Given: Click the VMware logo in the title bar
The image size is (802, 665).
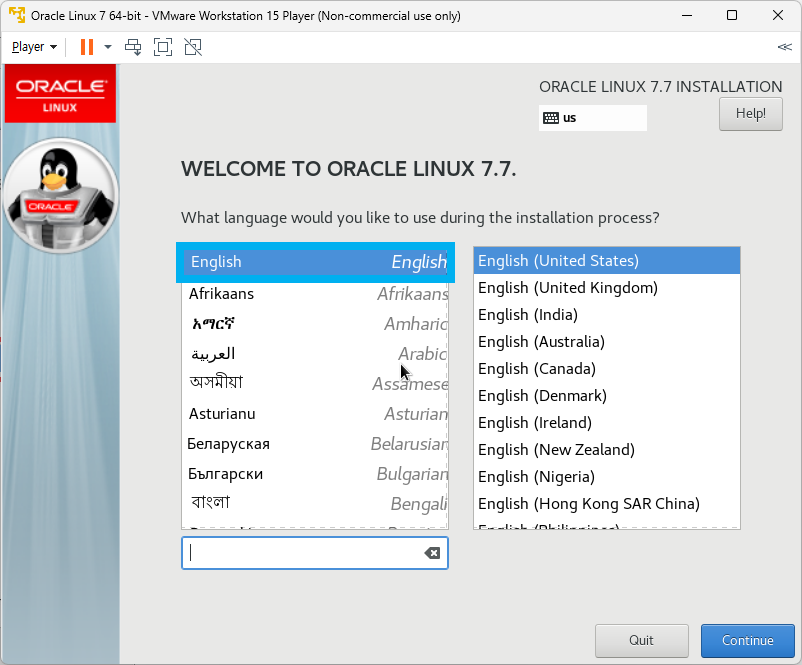Looking at the screenshot, I should point(17,15).
